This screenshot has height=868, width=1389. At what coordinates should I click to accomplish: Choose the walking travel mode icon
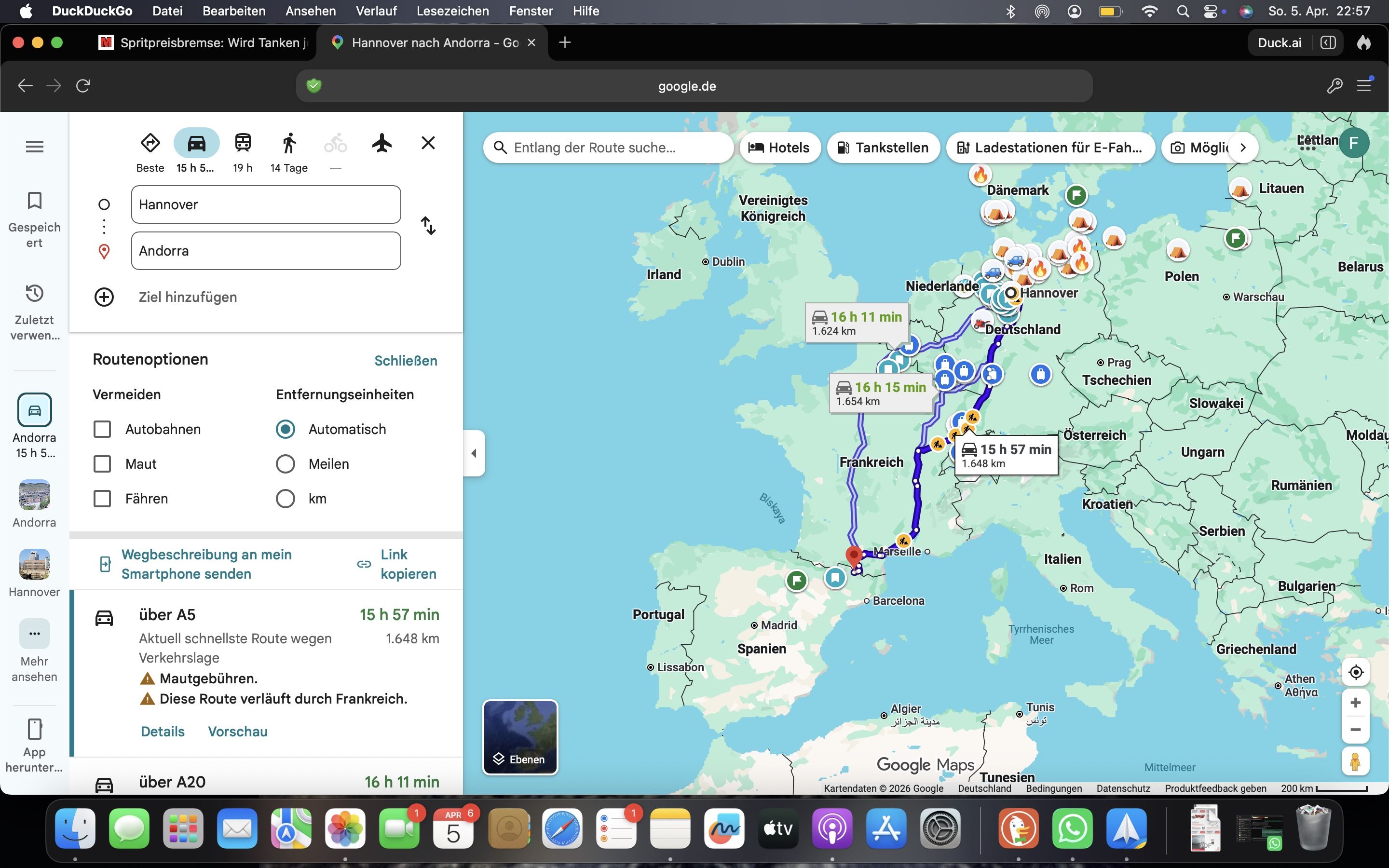[289, 143]
